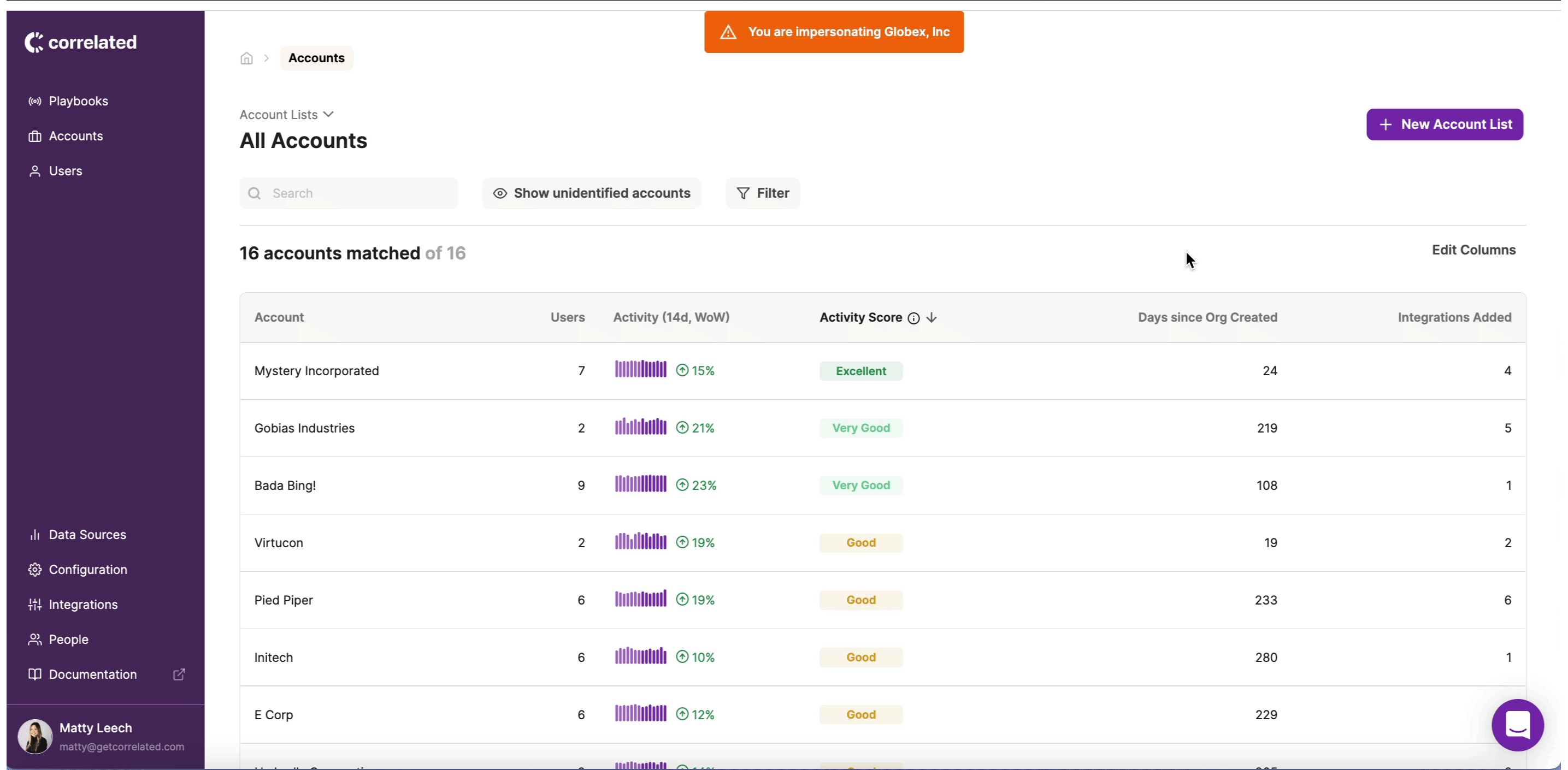
Task: Select the Accounts breadcrumb
Action: pos(316,58)
